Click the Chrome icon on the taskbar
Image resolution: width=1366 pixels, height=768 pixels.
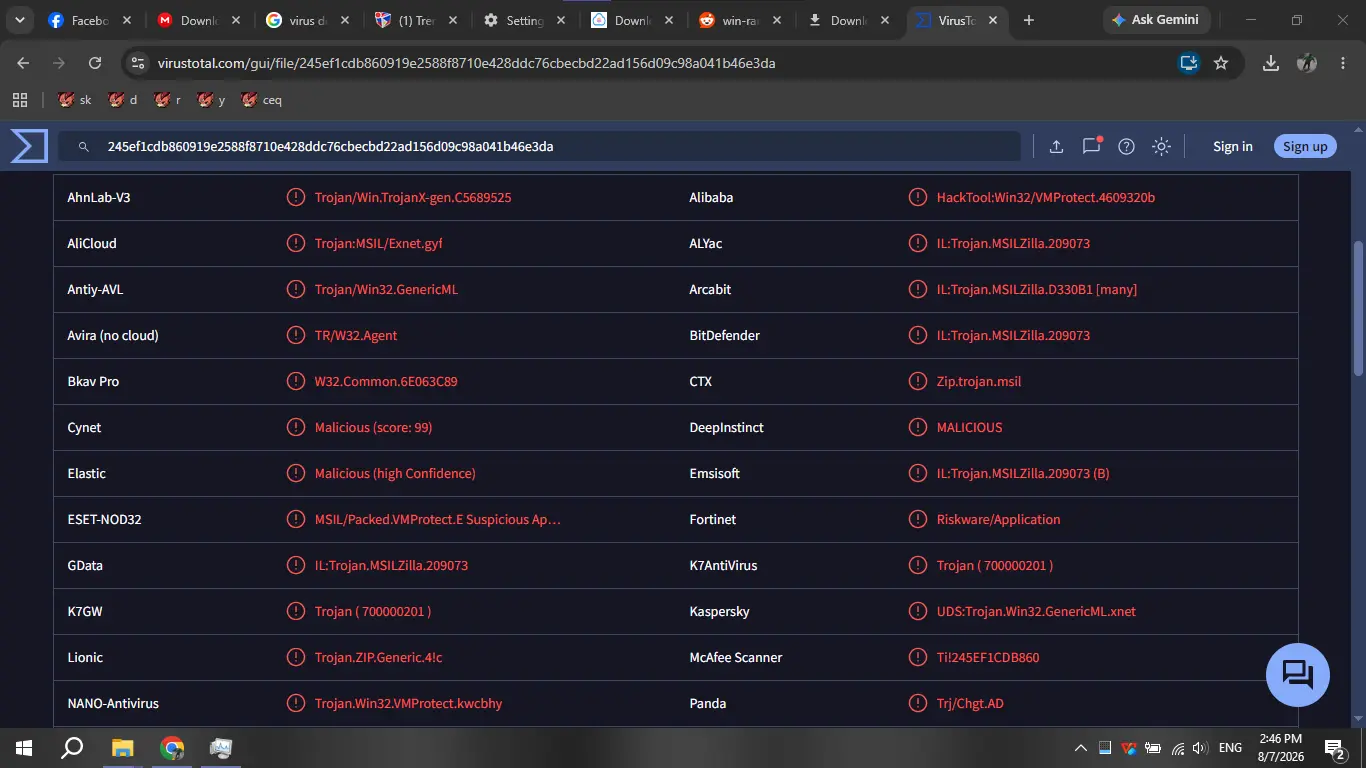(172, 747)
